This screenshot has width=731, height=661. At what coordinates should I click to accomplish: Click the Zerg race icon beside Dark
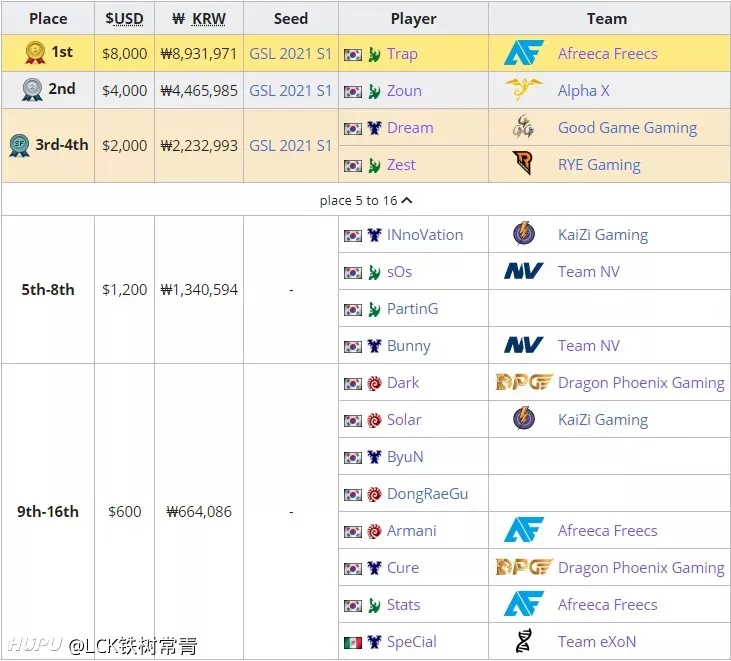(x=374, y=383)
